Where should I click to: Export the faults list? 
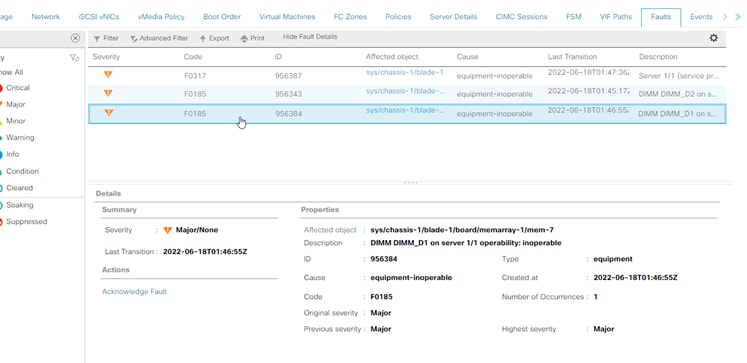point(214,38)
